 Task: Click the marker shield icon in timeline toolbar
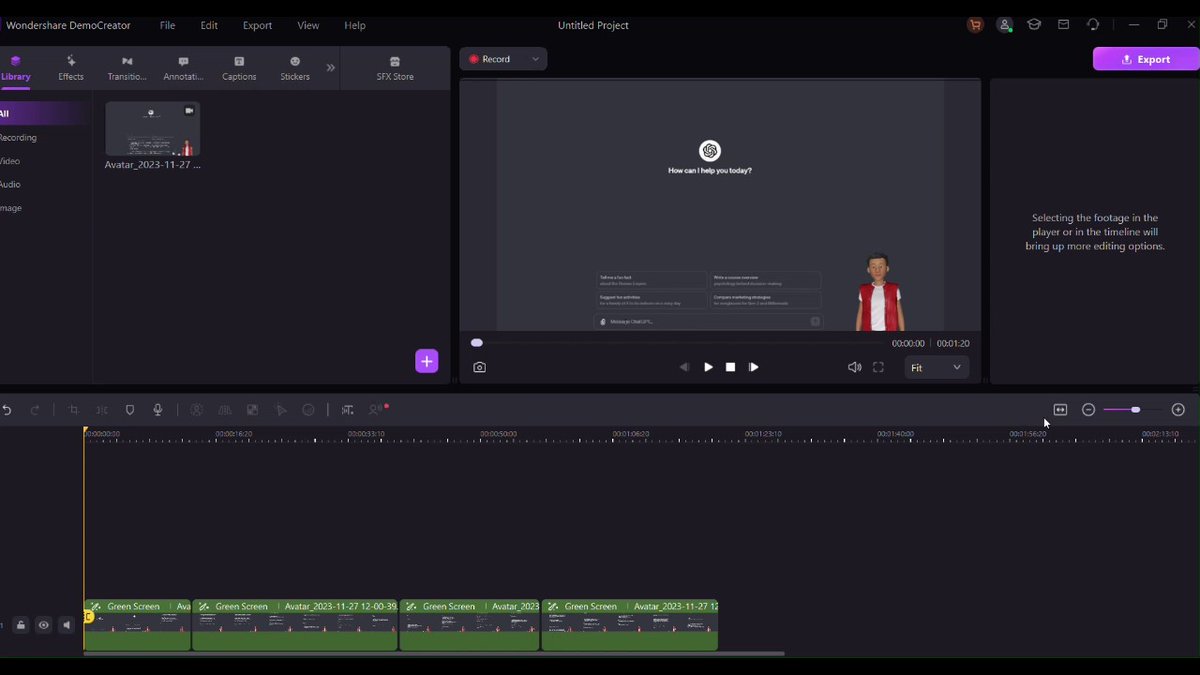click(x=130, y=410)
